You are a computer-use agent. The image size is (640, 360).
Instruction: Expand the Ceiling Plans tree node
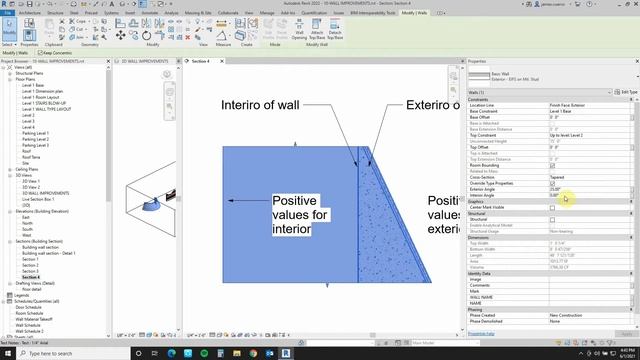10,169
